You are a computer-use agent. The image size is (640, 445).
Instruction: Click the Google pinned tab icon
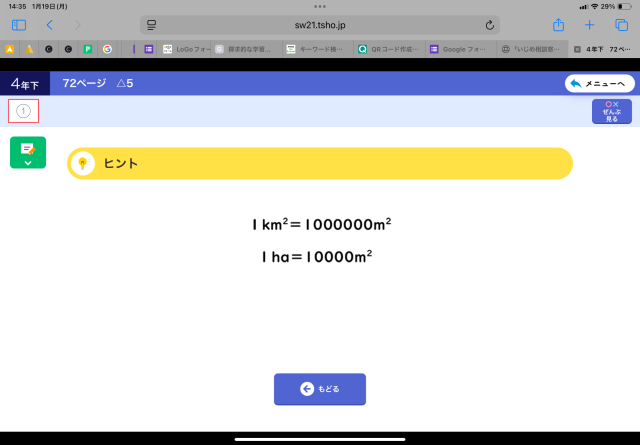[107, 48]
